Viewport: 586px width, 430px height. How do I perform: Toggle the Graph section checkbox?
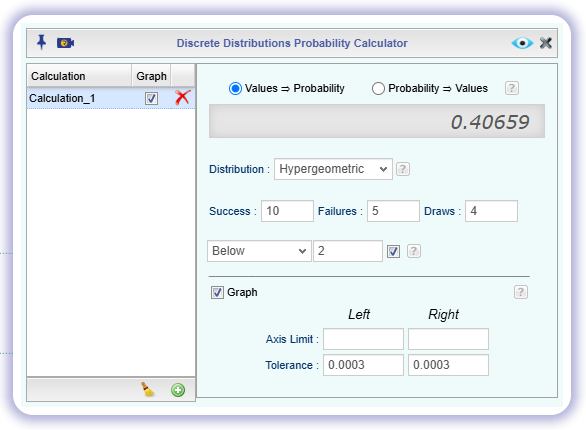[x=217, y=292]
